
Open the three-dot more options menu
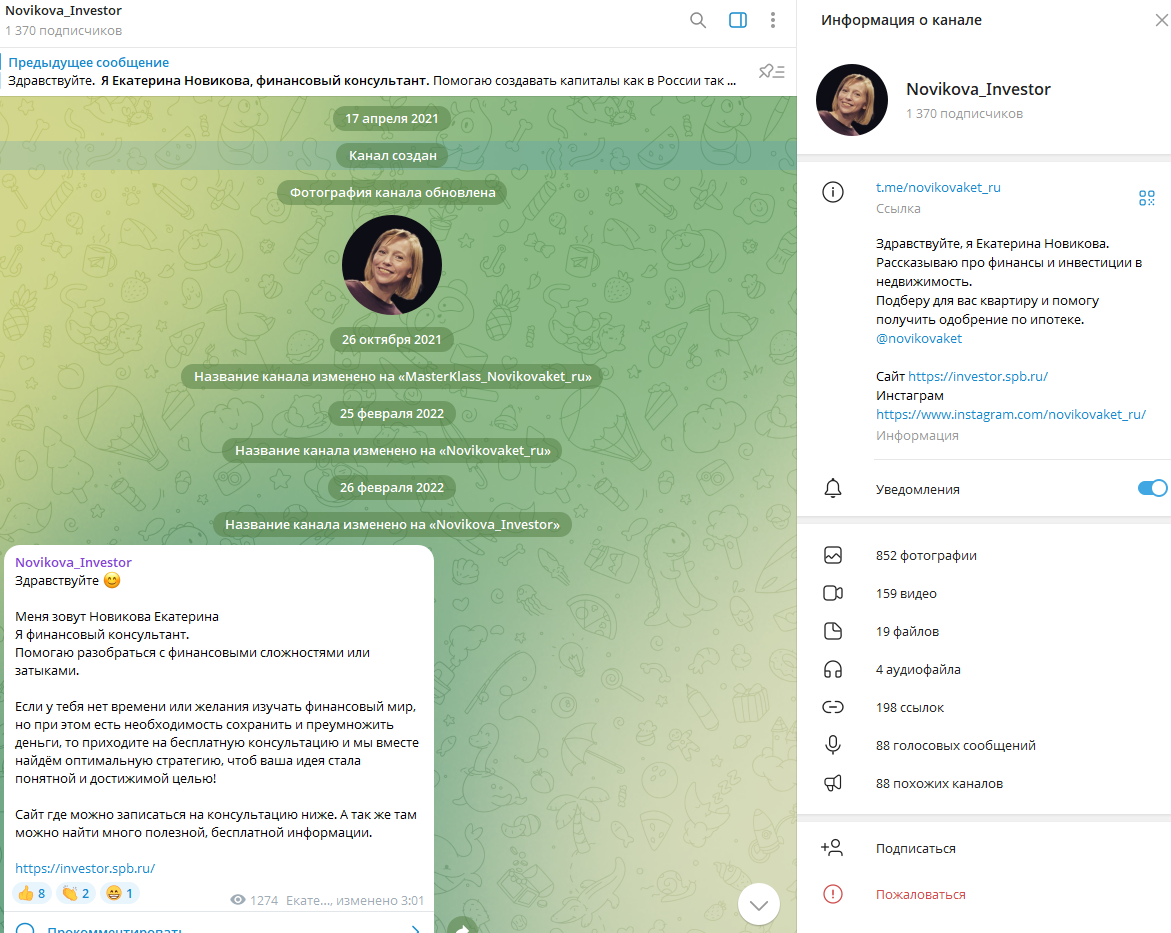tap(773, 20)
